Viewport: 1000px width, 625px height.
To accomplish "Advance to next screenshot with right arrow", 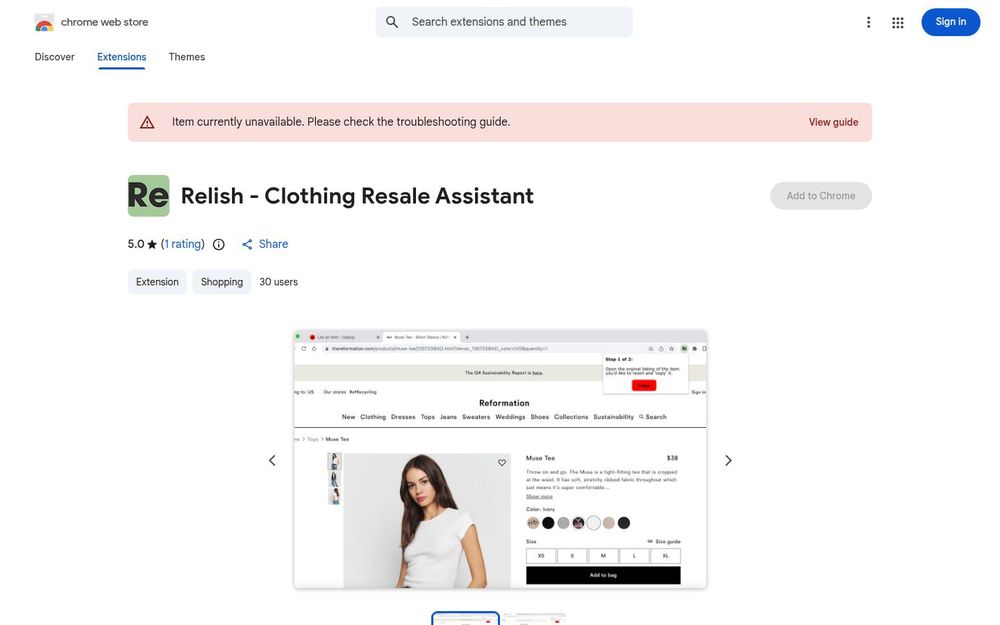I will [728, 460].
